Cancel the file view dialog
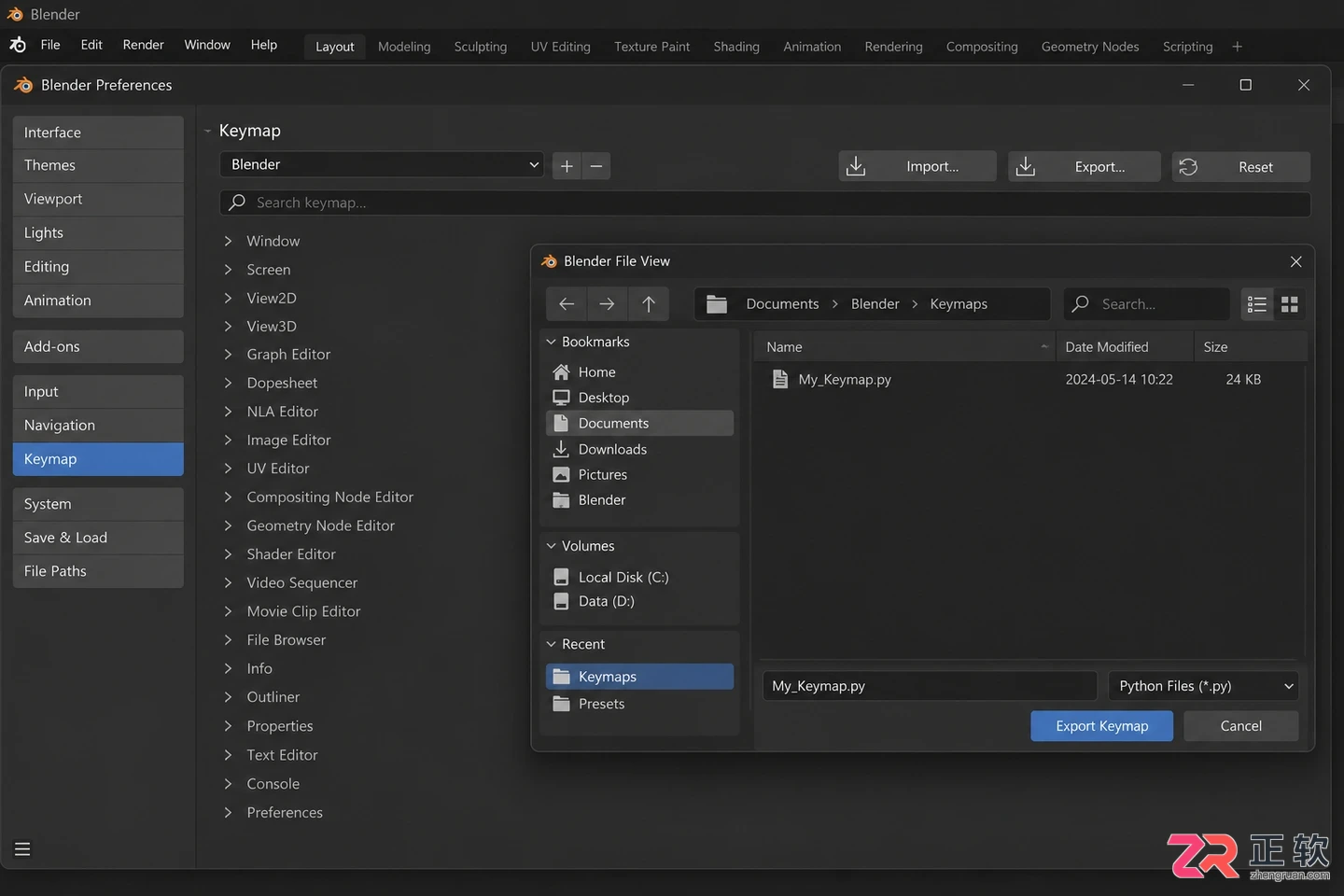Viewport: 1344px width, 896px height. 1240,726
